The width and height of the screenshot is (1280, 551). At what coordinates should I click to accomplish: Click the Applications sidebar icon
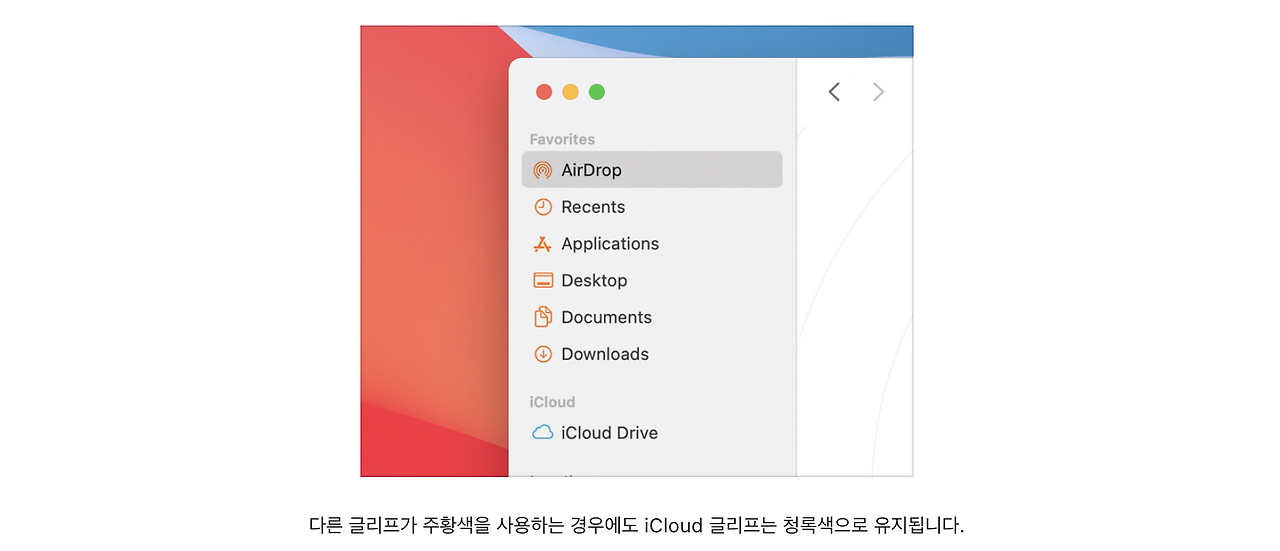point(543,244)
